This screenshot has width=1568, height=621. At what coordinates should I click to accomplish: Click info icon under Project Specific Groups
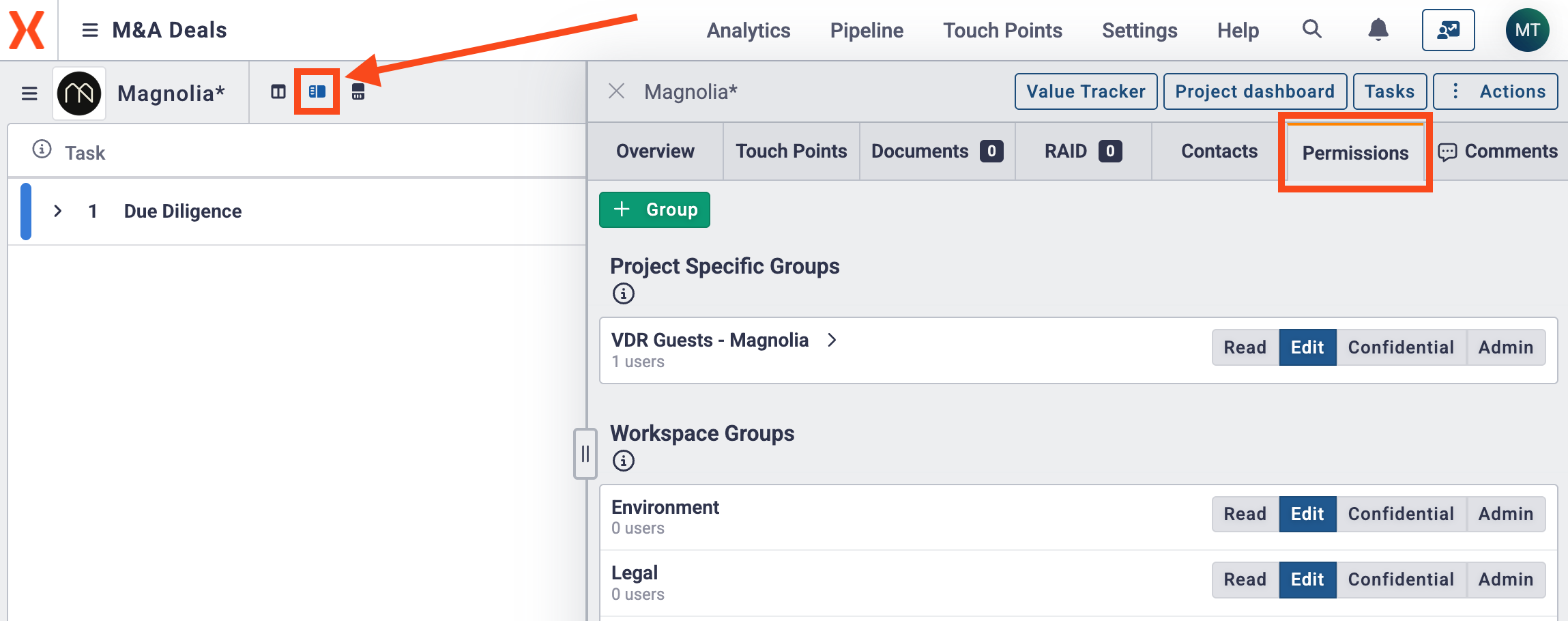[x=623, y=293]
